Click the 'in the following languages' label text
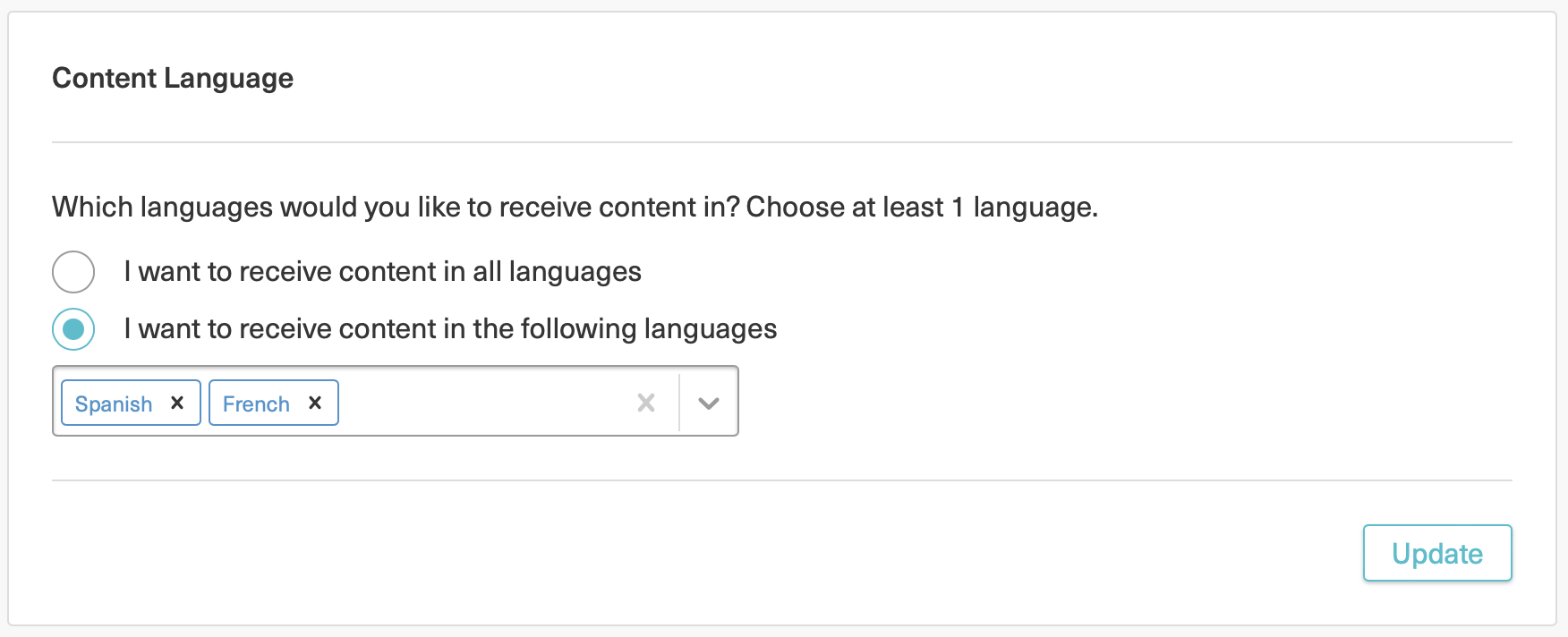Screen dimensions: 1568x637 450,329
